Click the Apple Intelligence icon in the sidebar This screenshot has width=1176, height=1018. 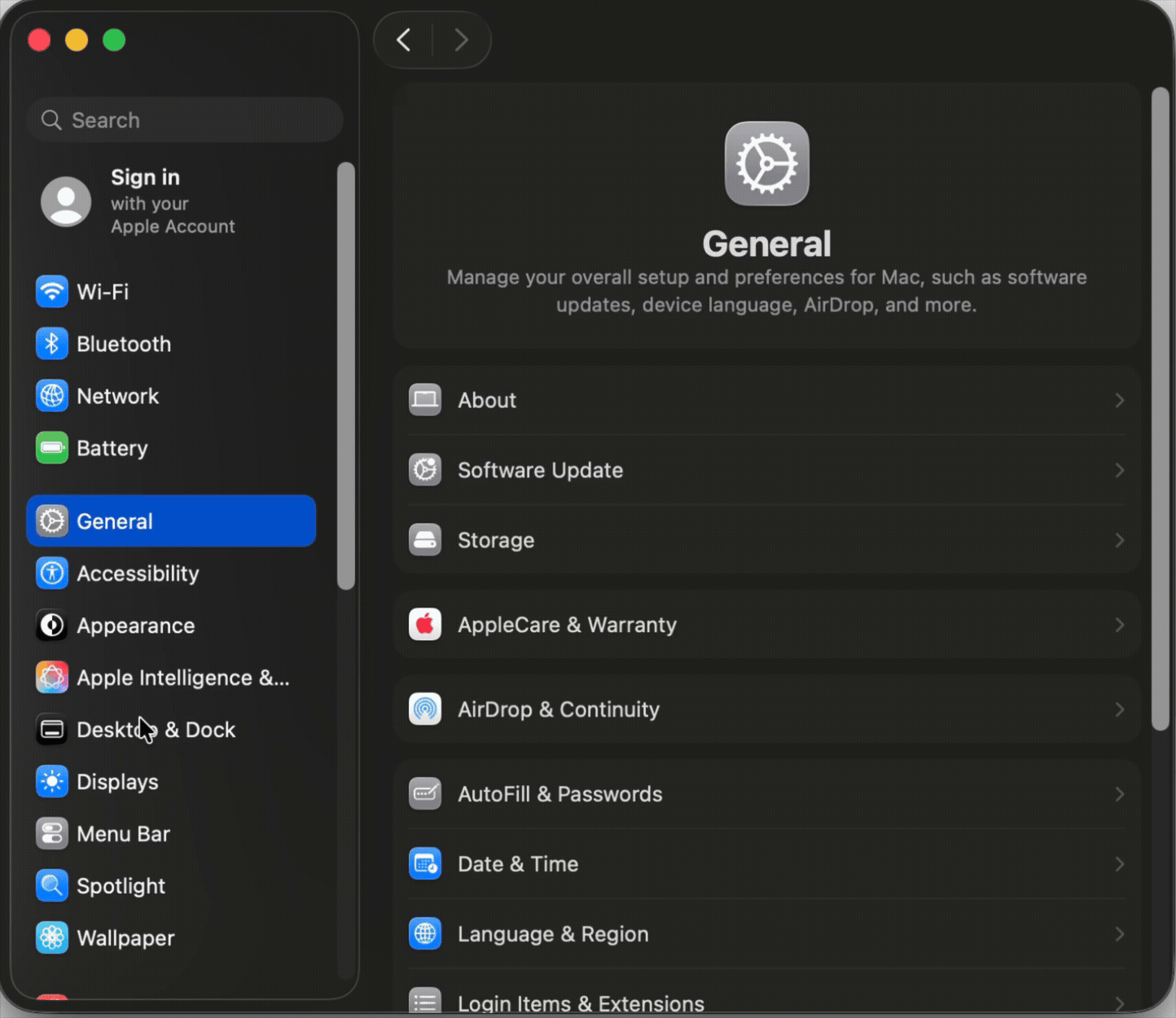coord(52,678)
